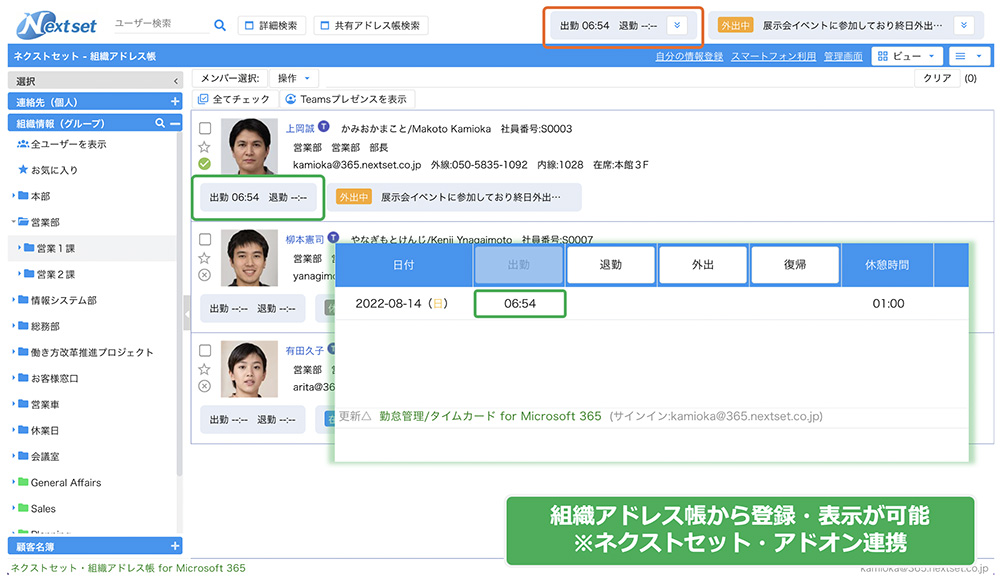Open 詳細検索 advanced search
1000x577 pixels.
tap(272, 26)
